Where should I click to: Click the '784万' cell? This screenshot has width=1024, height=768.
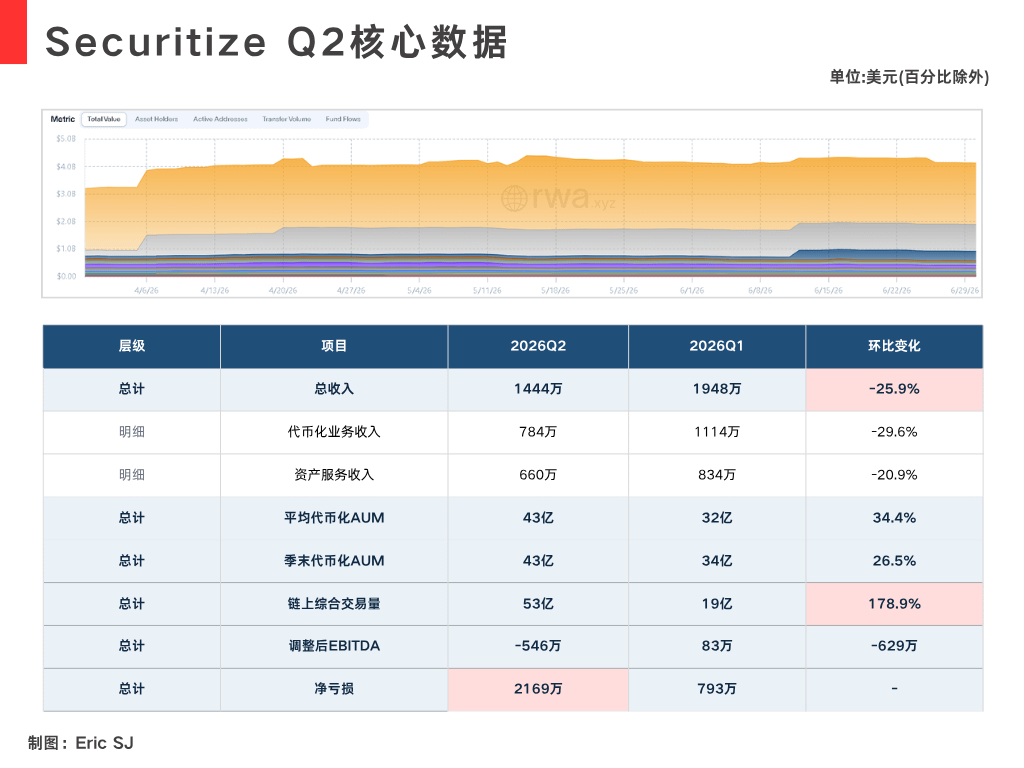[538, 432]
